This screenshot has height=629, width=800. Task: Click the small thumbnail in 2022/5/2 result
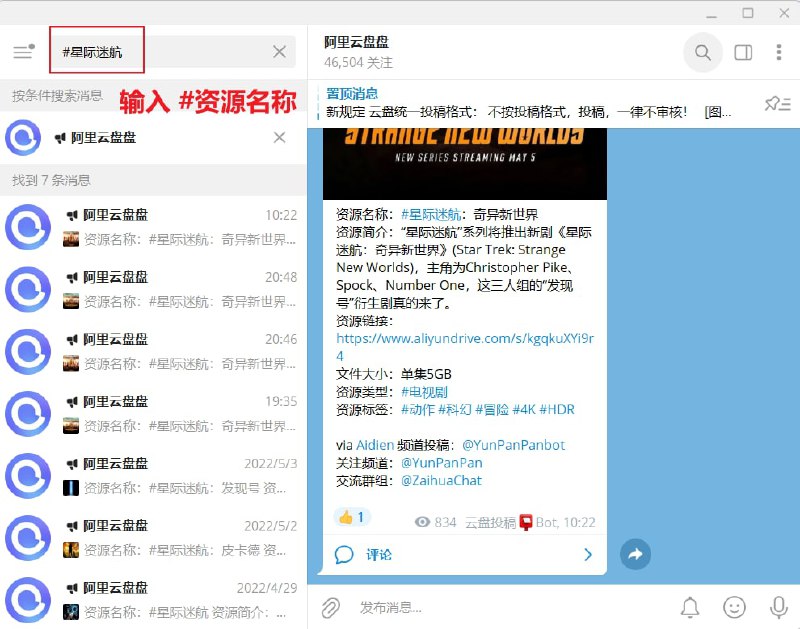click(71, 550)
